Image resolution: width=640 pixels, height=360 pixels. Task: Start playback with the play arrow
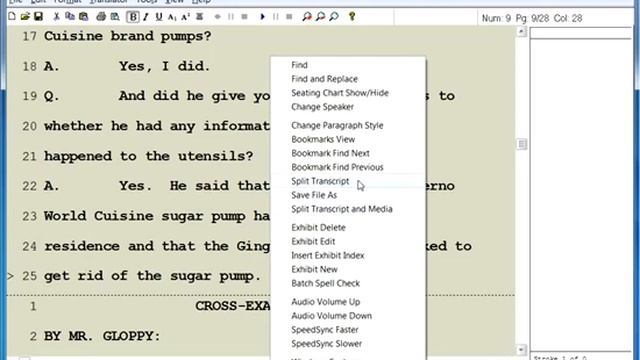262,17
